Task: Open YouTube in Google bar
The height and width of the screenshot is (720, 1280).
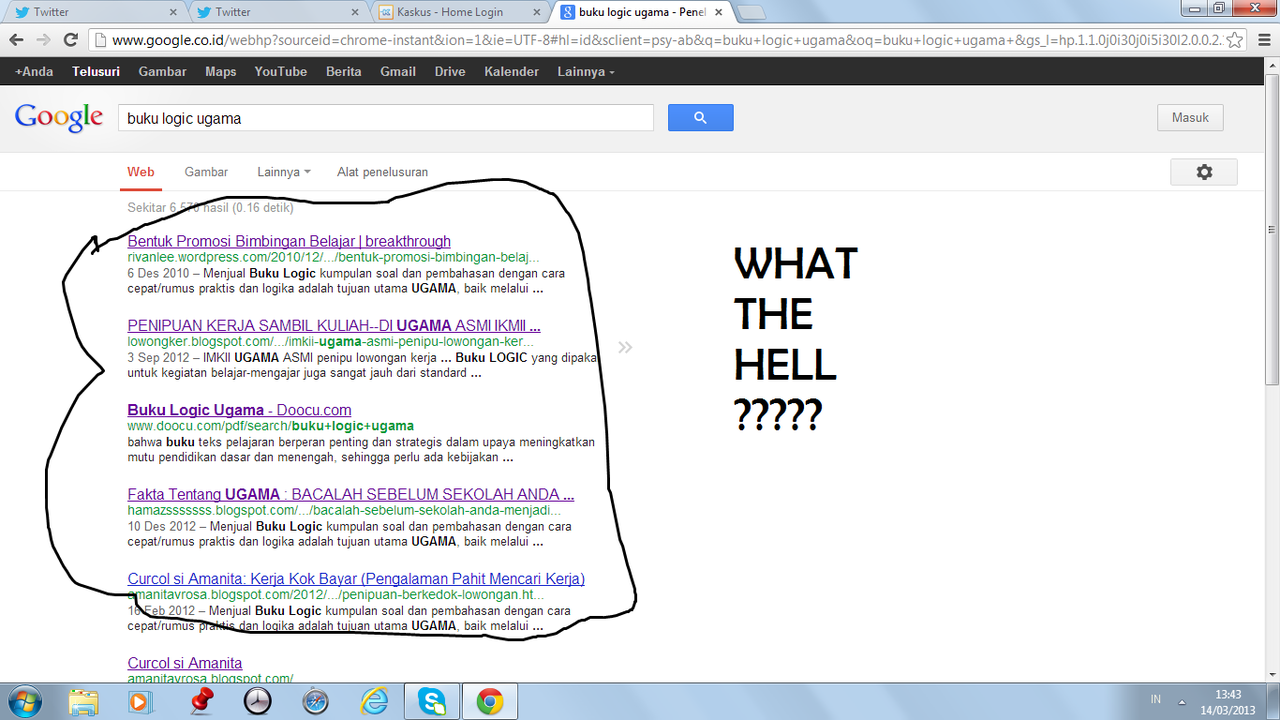Action: pos(281,72)
